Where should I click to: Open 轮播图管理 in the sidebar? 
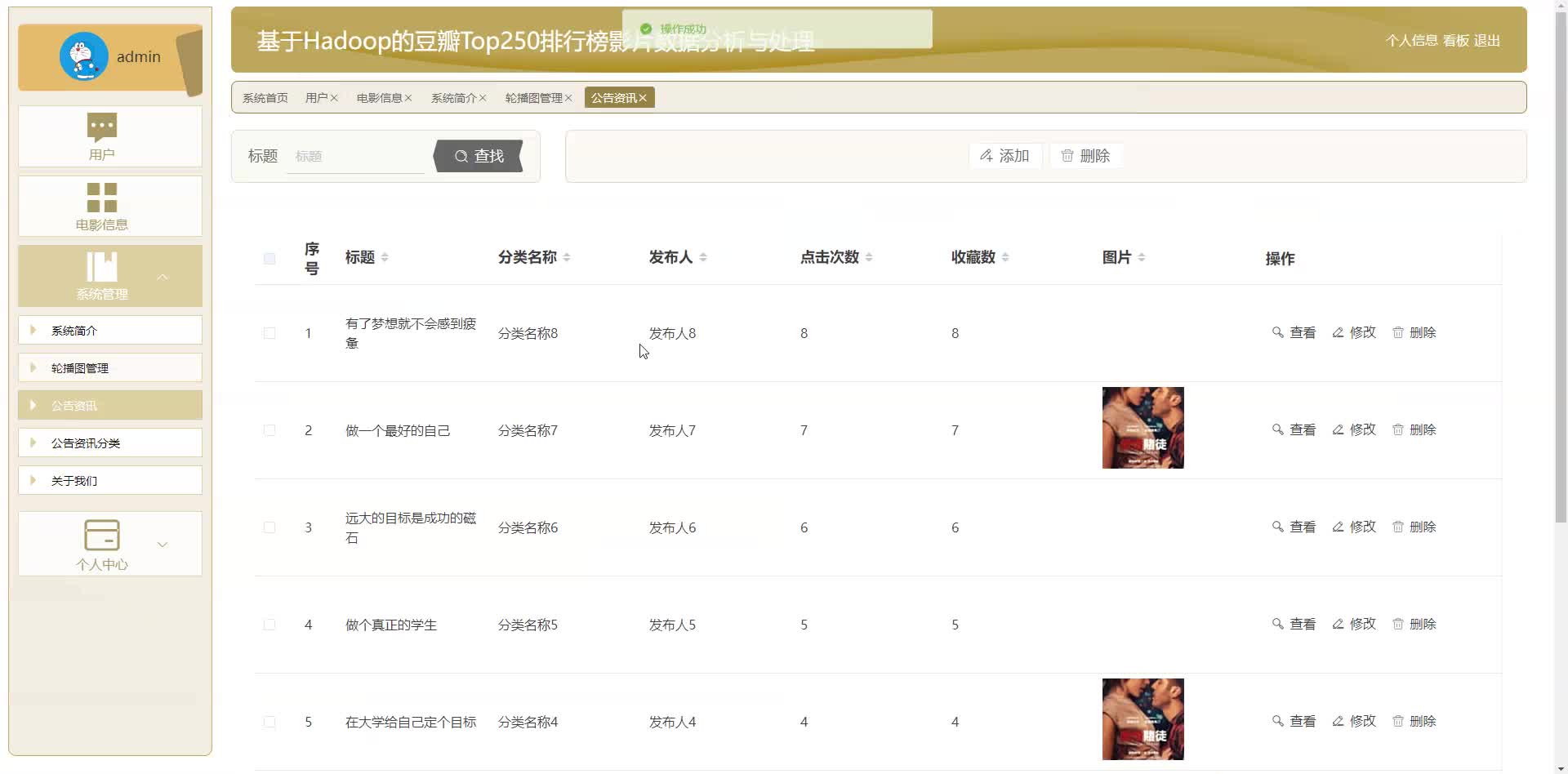tap(110, 368)
